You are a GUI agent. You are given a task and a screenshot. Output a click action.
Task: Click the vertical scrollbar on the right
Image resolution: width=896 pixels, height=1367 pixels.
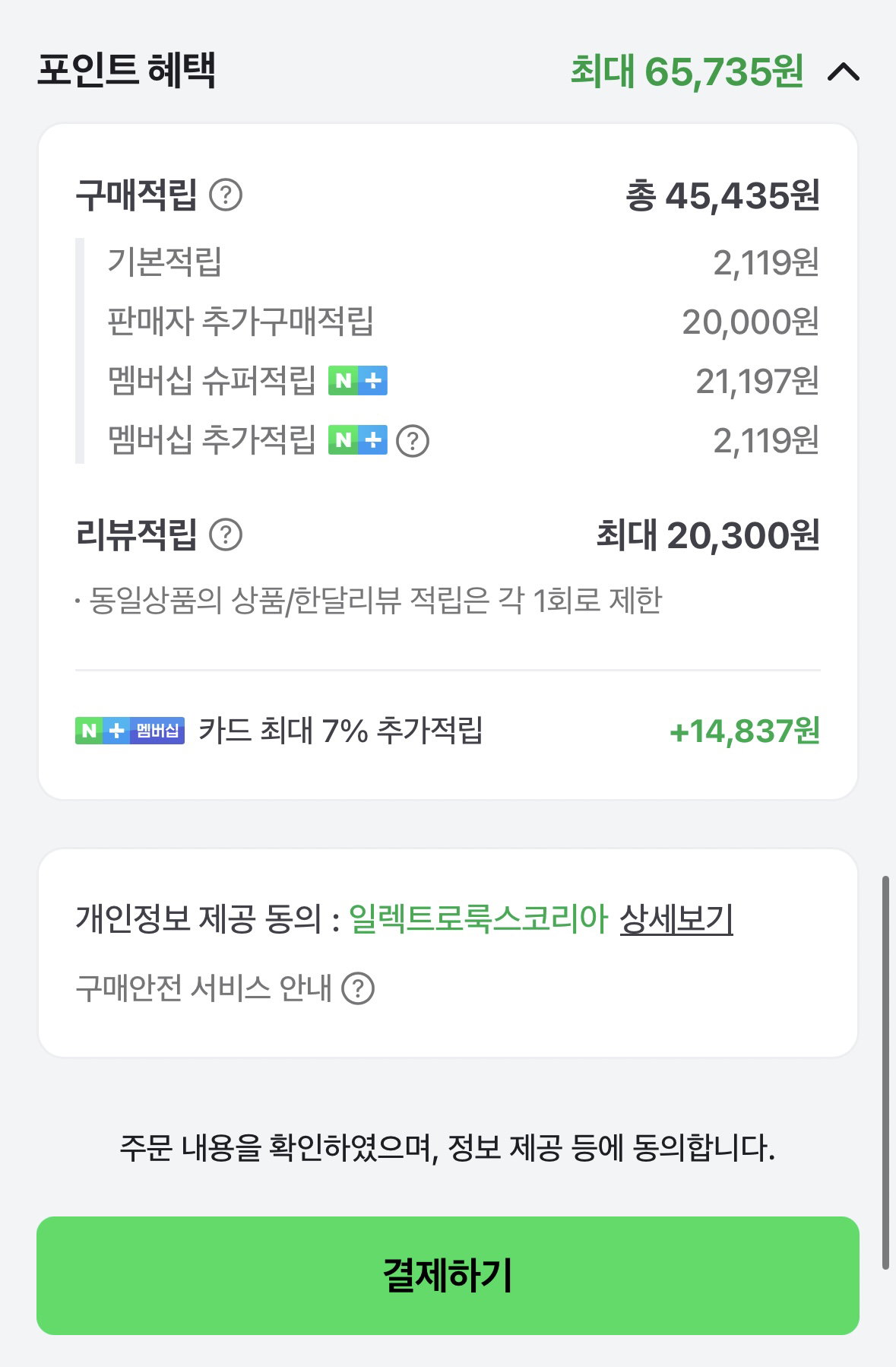pyautogui.click(x=885, y=1072)
